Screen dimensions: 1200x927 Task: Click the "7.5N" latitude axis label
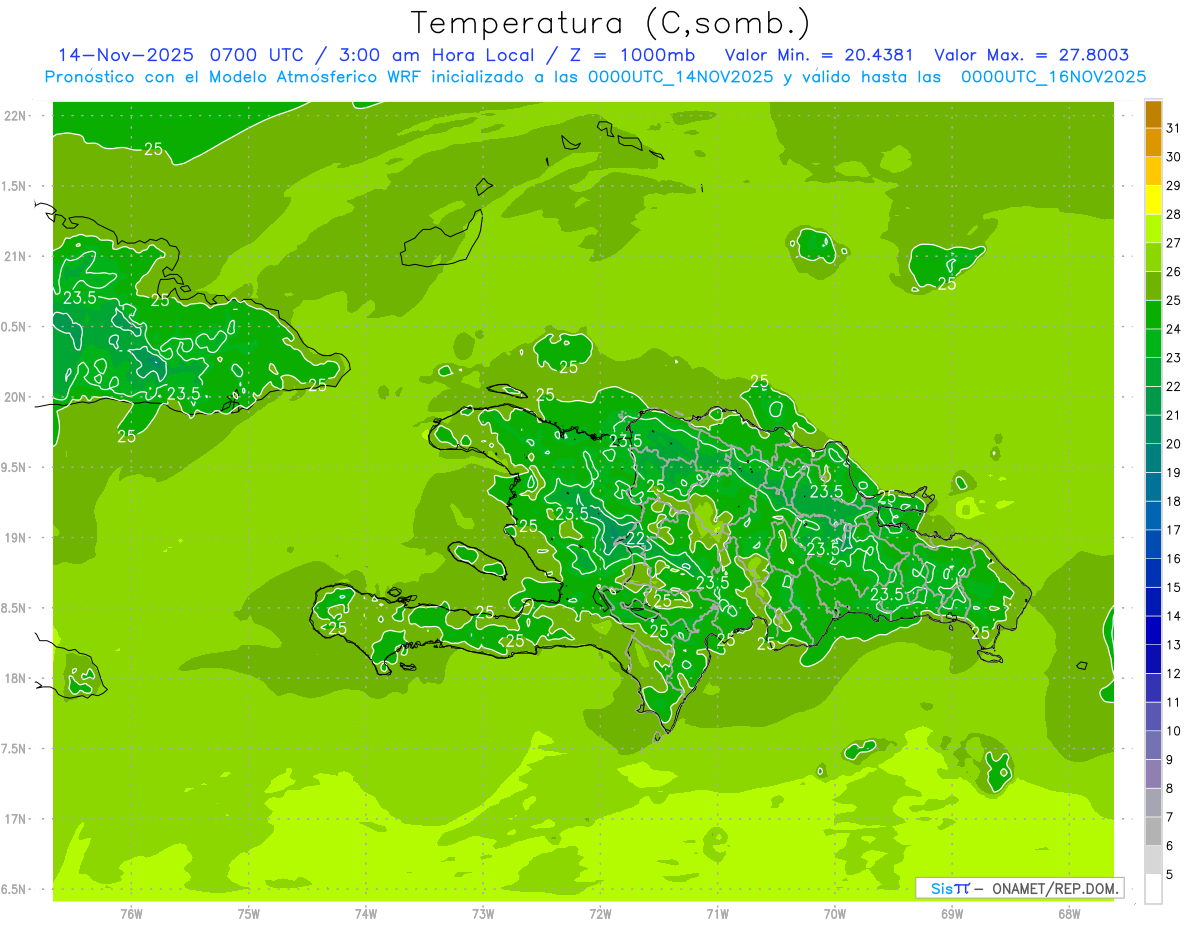click(16, 749)
